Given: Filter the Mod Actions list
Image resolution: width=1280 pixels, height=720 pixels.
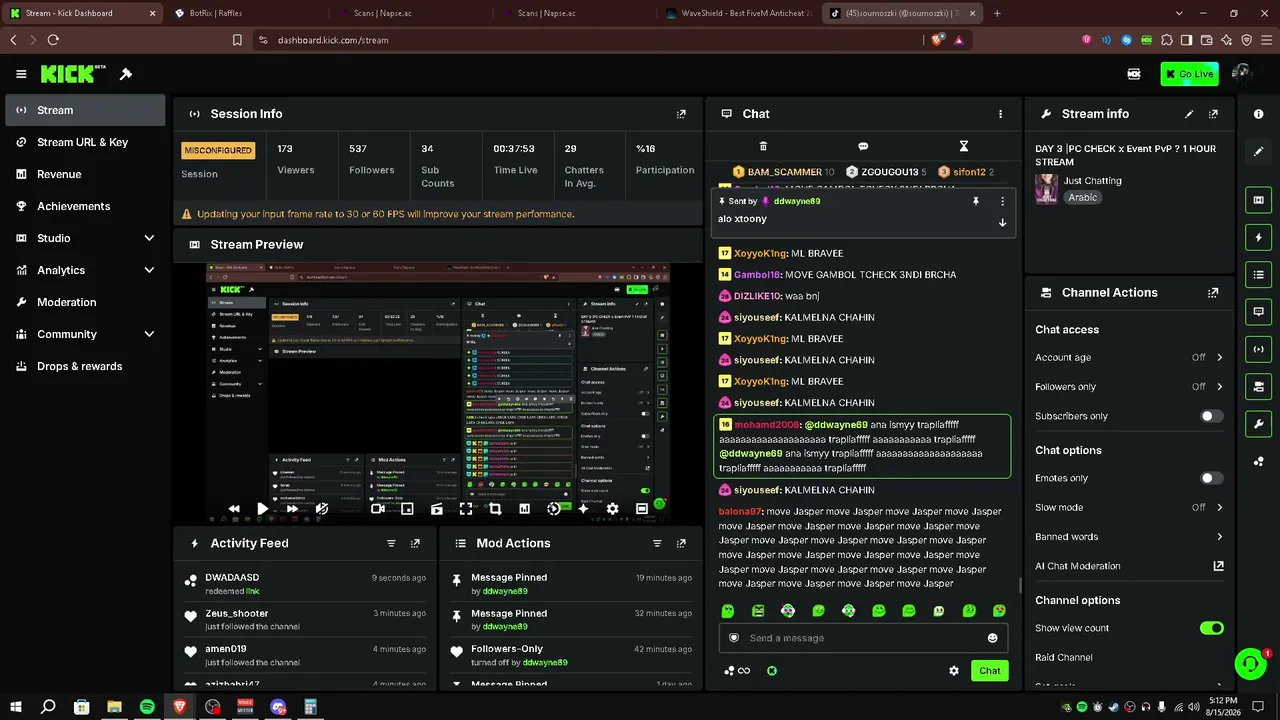Looking at the screenshot, I should [x=657, y=543].
